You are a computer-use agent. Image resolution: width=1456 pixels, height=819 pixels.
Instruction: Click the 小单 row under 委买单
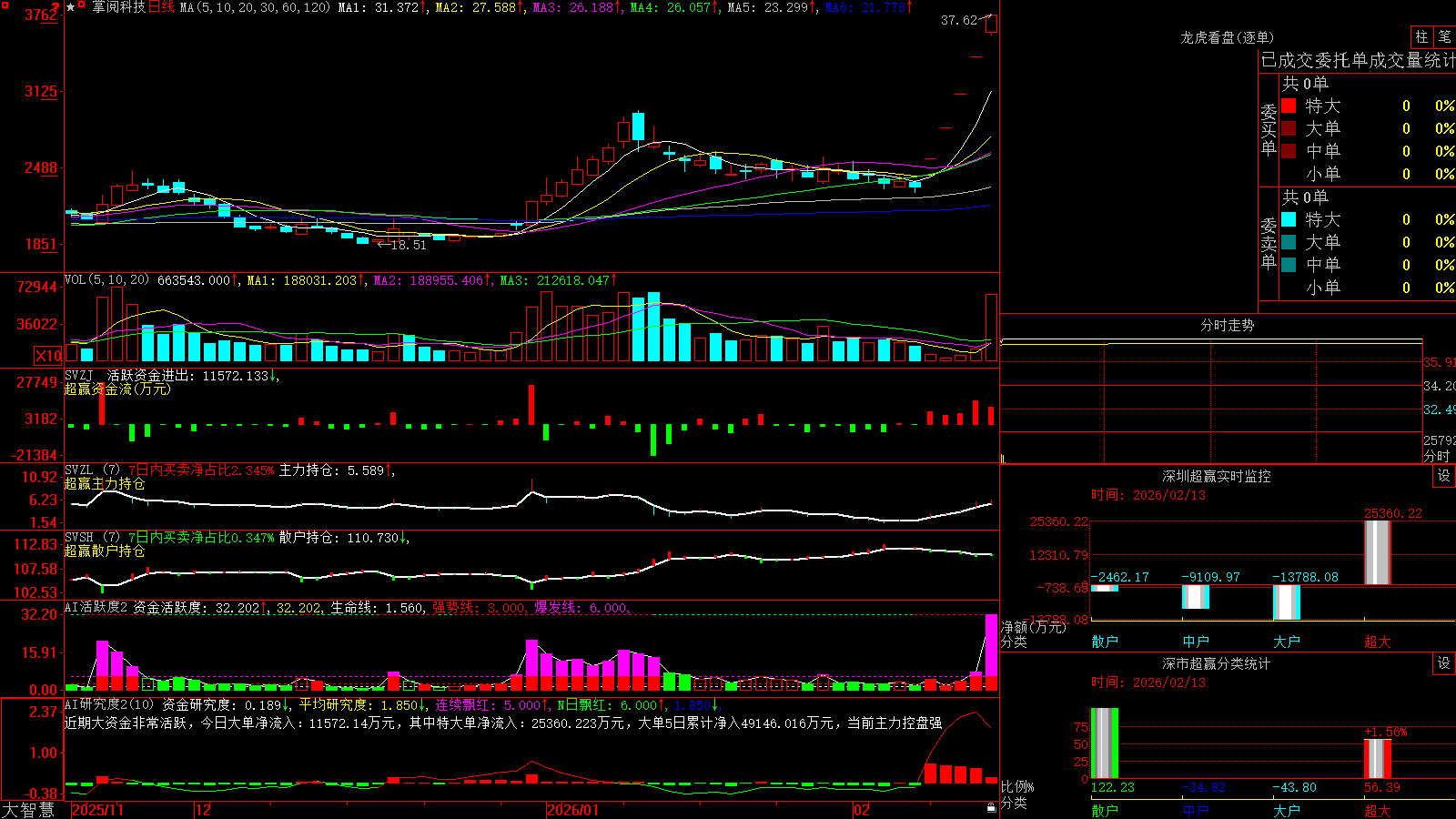coord(1369,174)
